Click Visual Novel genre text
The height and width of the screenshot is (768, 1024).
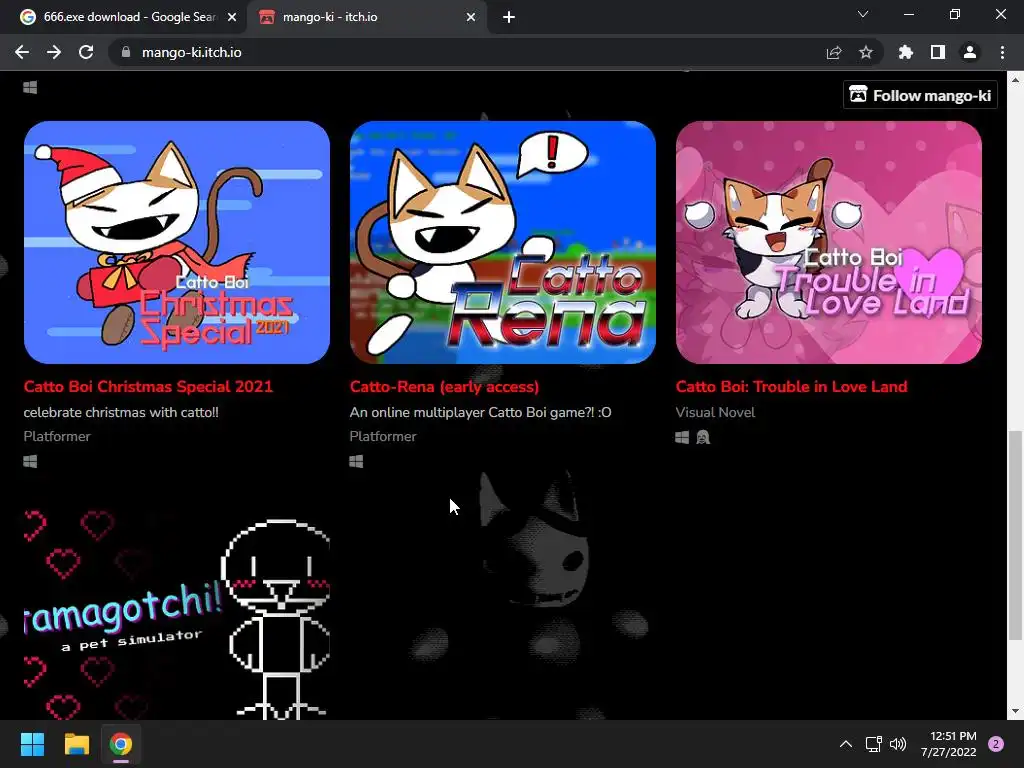point(715,412)
